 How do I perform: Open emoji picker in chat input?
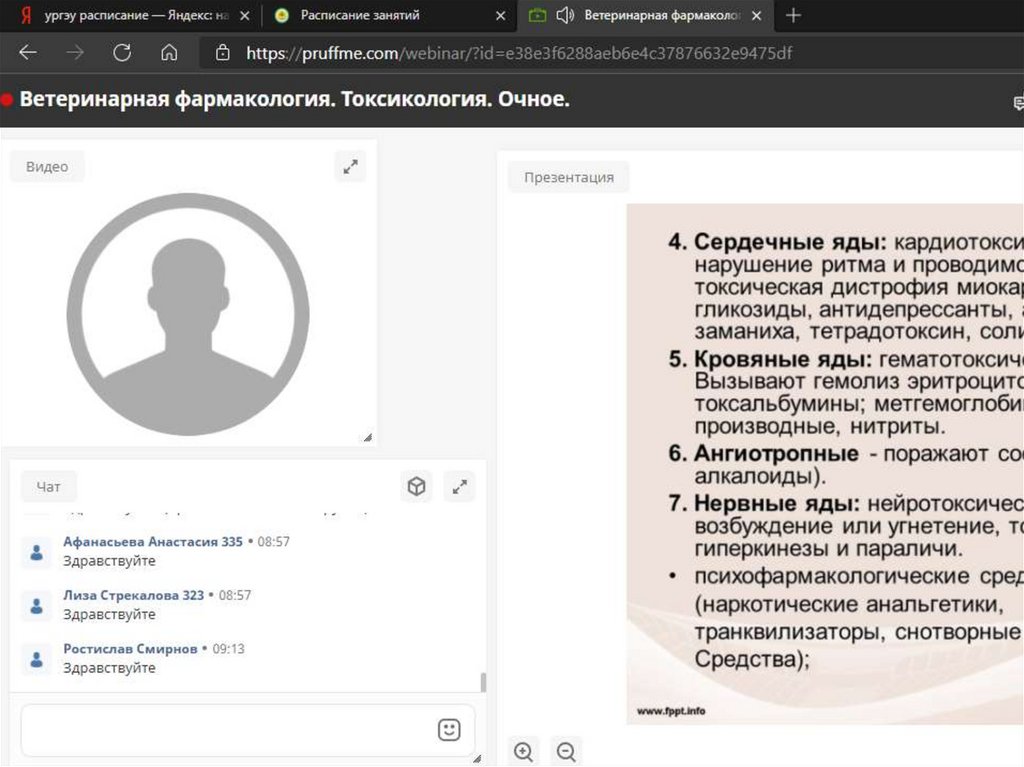click(x=449, y=730)
